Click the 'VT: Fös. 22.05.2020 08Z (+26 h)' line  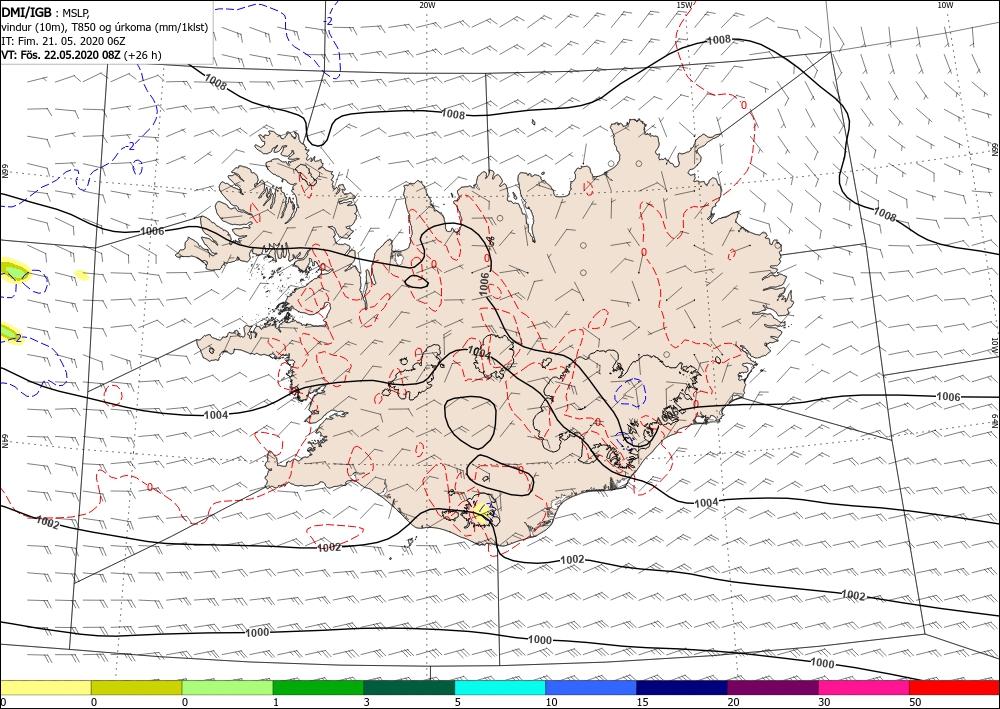82,55
